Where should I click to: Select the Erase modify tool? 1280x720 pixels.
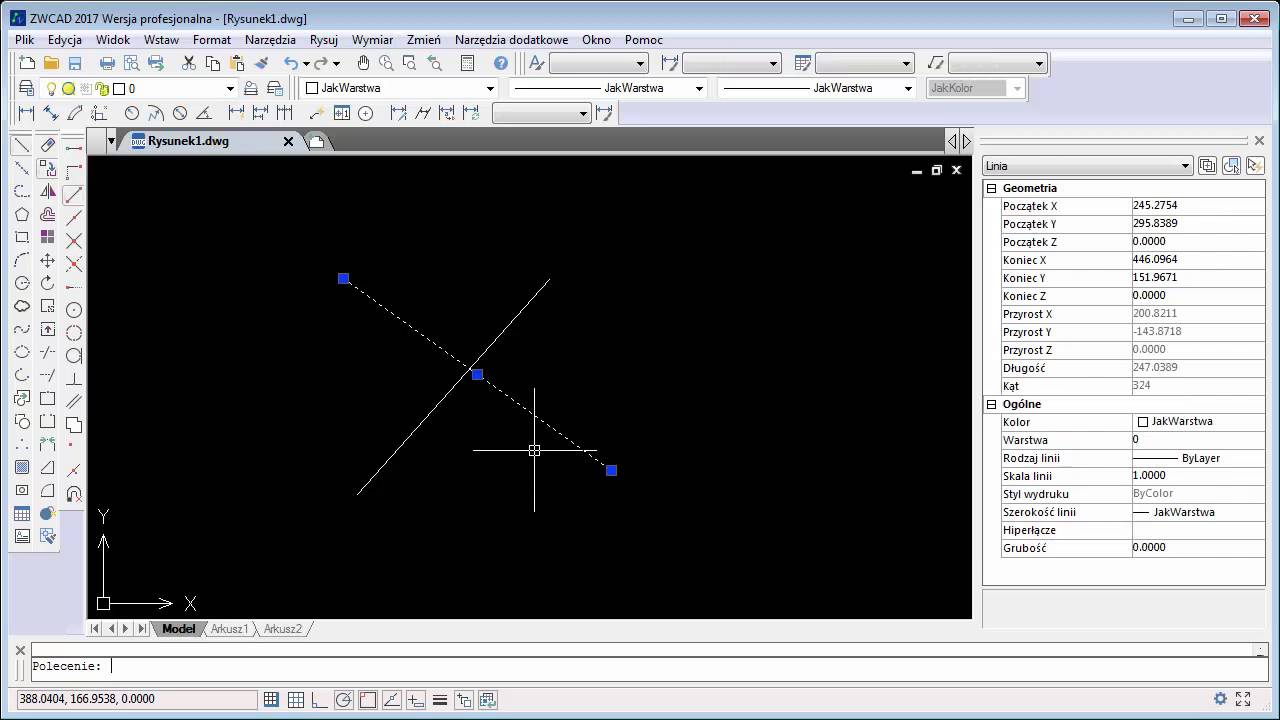click(47, 145)
